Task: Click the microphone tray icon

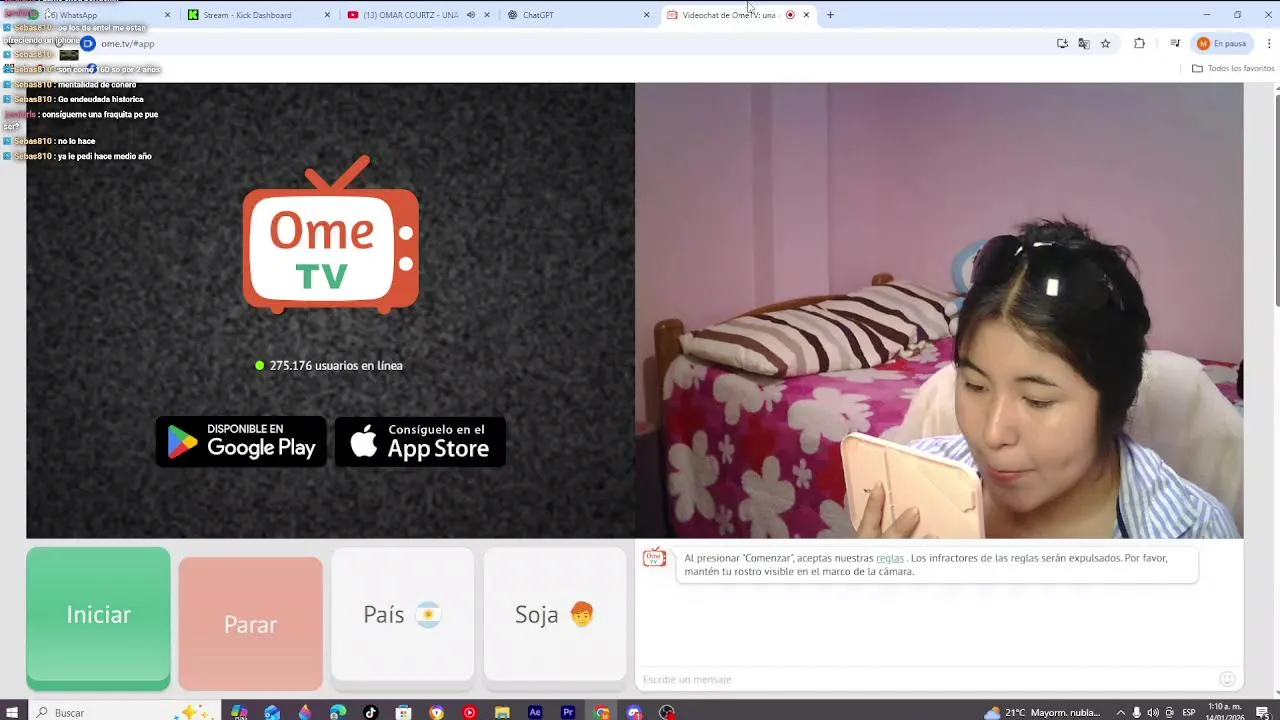Action: point(1137,712)
